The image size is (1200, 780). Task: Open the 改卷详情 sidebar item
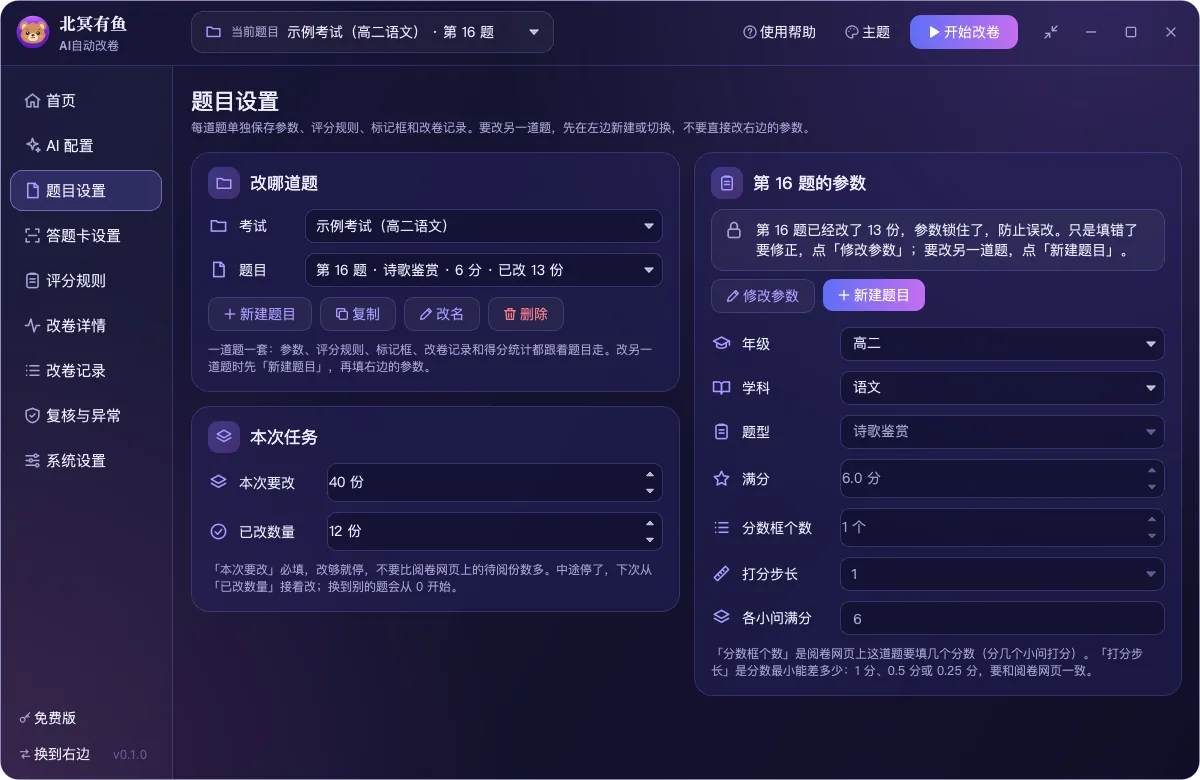click(86, 326)
